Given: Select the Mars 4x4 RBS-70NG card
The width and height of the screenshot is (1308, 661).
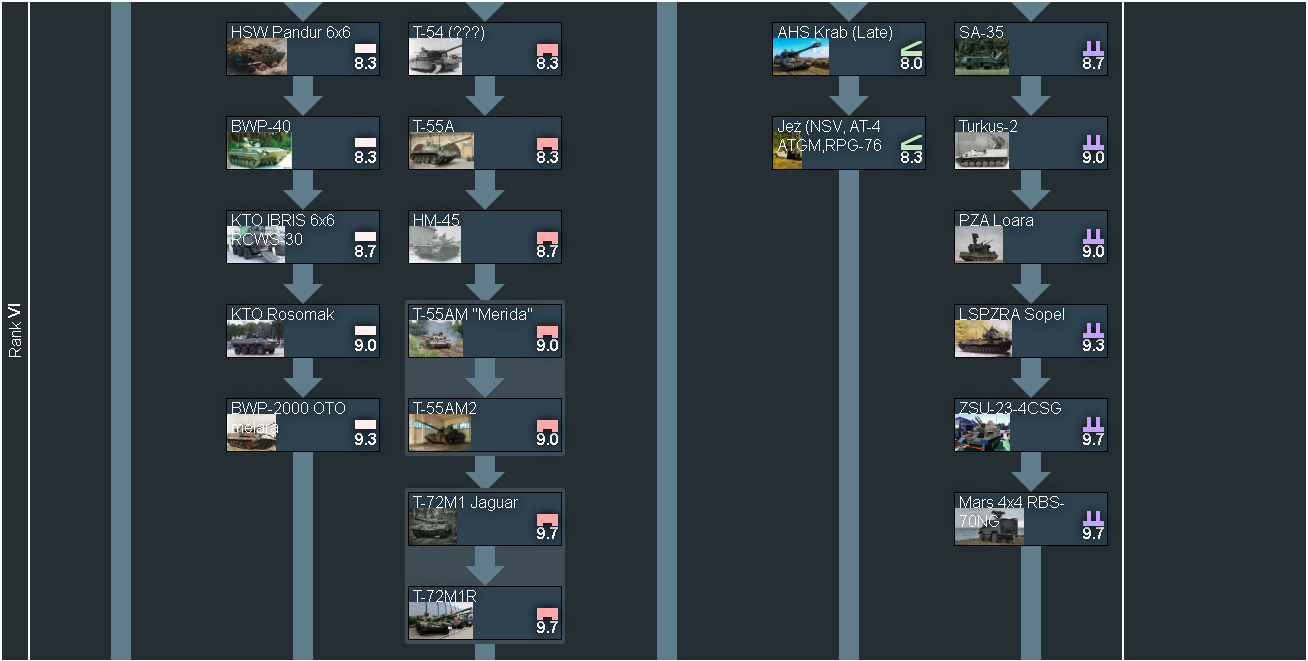Looking at the screenshot, I should point(1031,519).
